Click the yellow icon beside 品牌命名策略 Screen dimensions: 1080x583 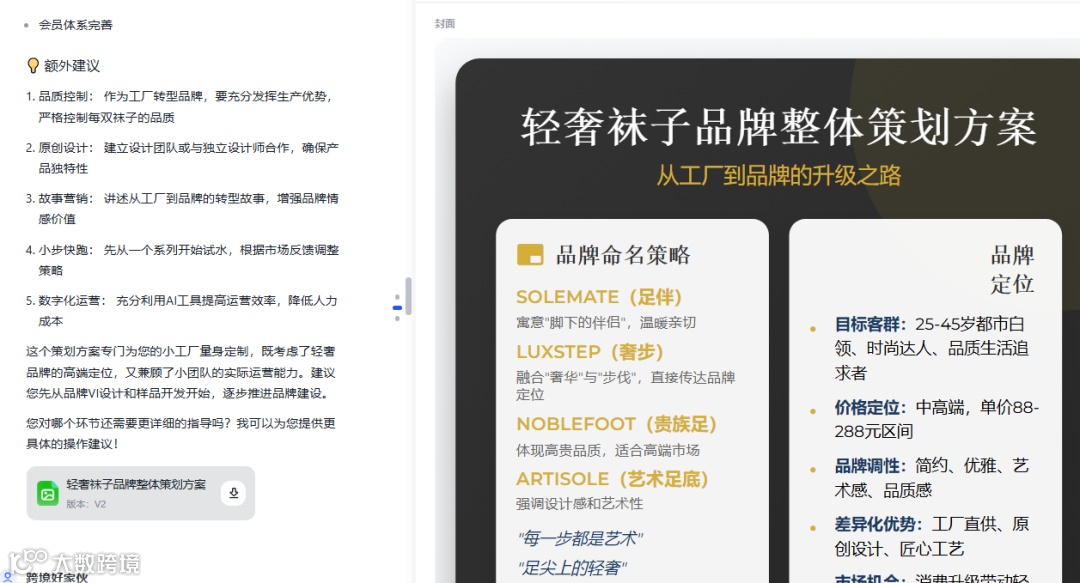530,255
